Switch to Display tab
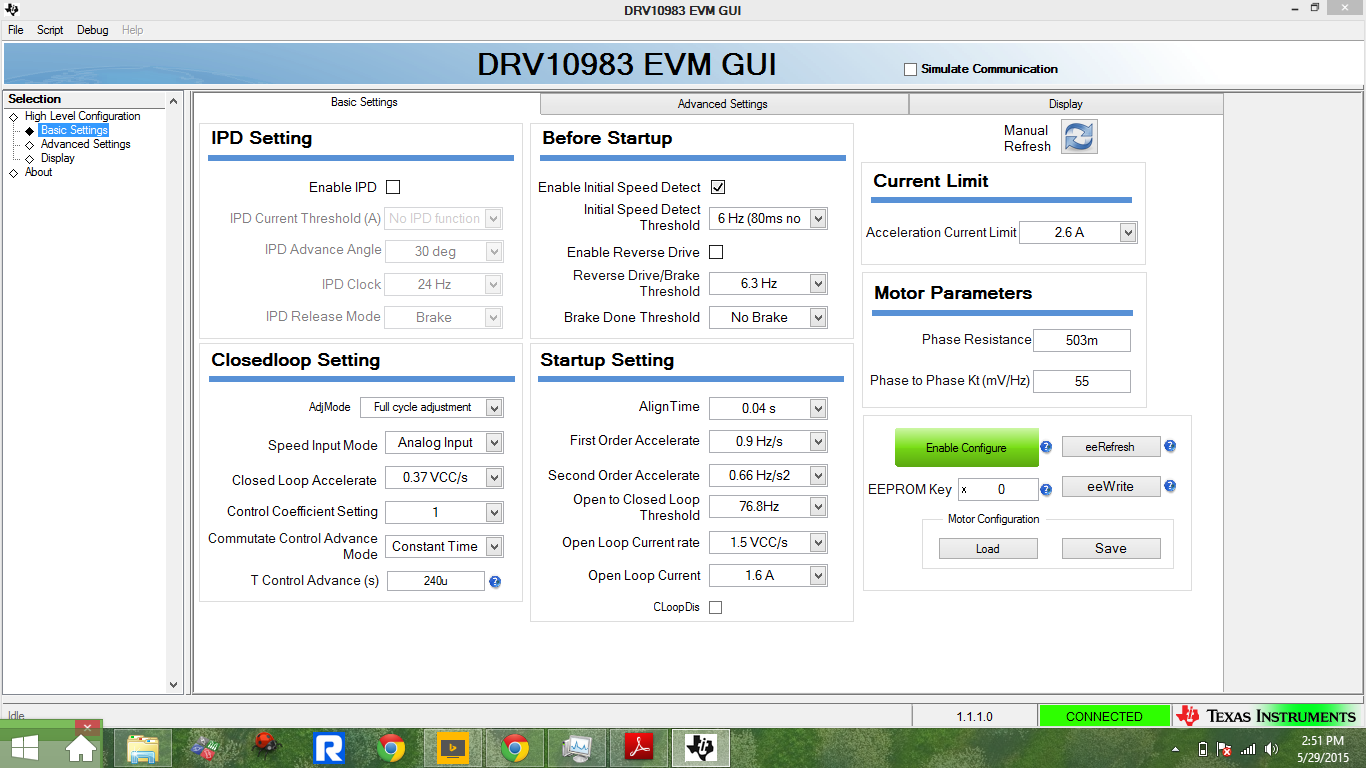1366x768 pixels. click(x=1066, y=104)
